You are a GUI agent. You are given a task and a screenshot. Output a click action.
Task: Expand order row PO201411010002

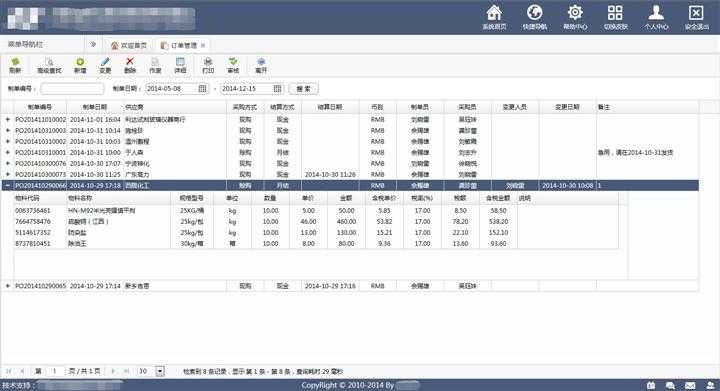click(7, 119)
